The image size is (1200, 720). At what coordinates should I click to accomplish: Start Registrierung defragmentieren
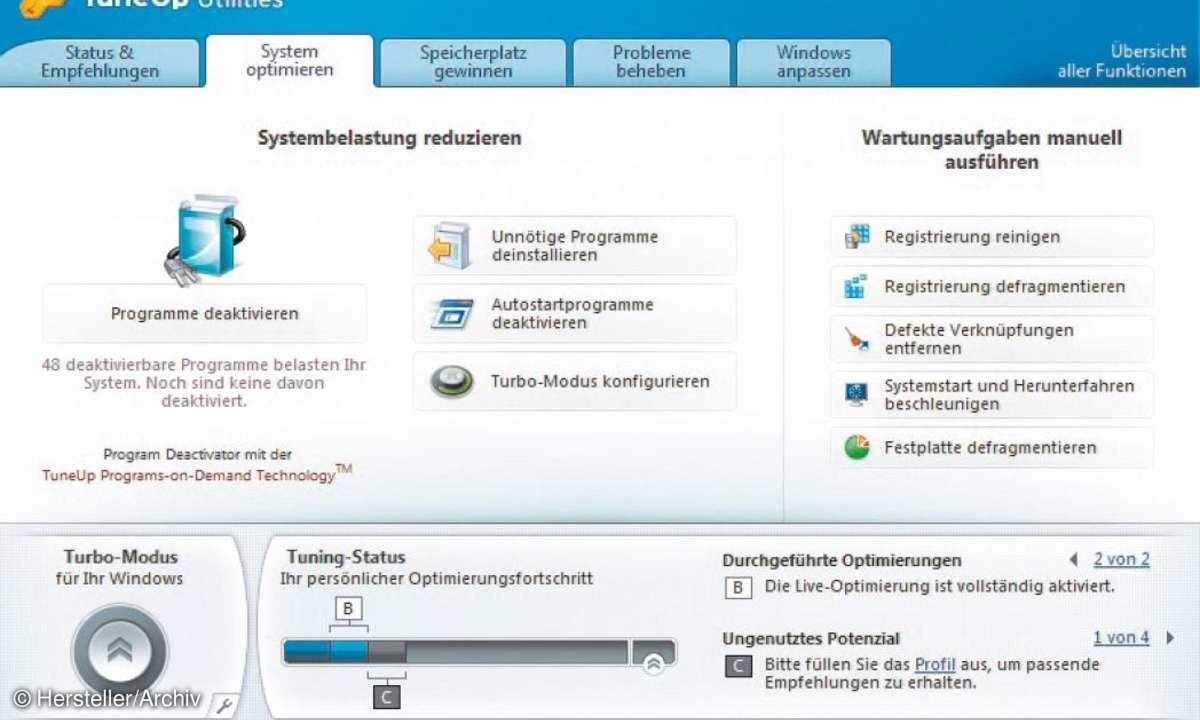(992, 287)
